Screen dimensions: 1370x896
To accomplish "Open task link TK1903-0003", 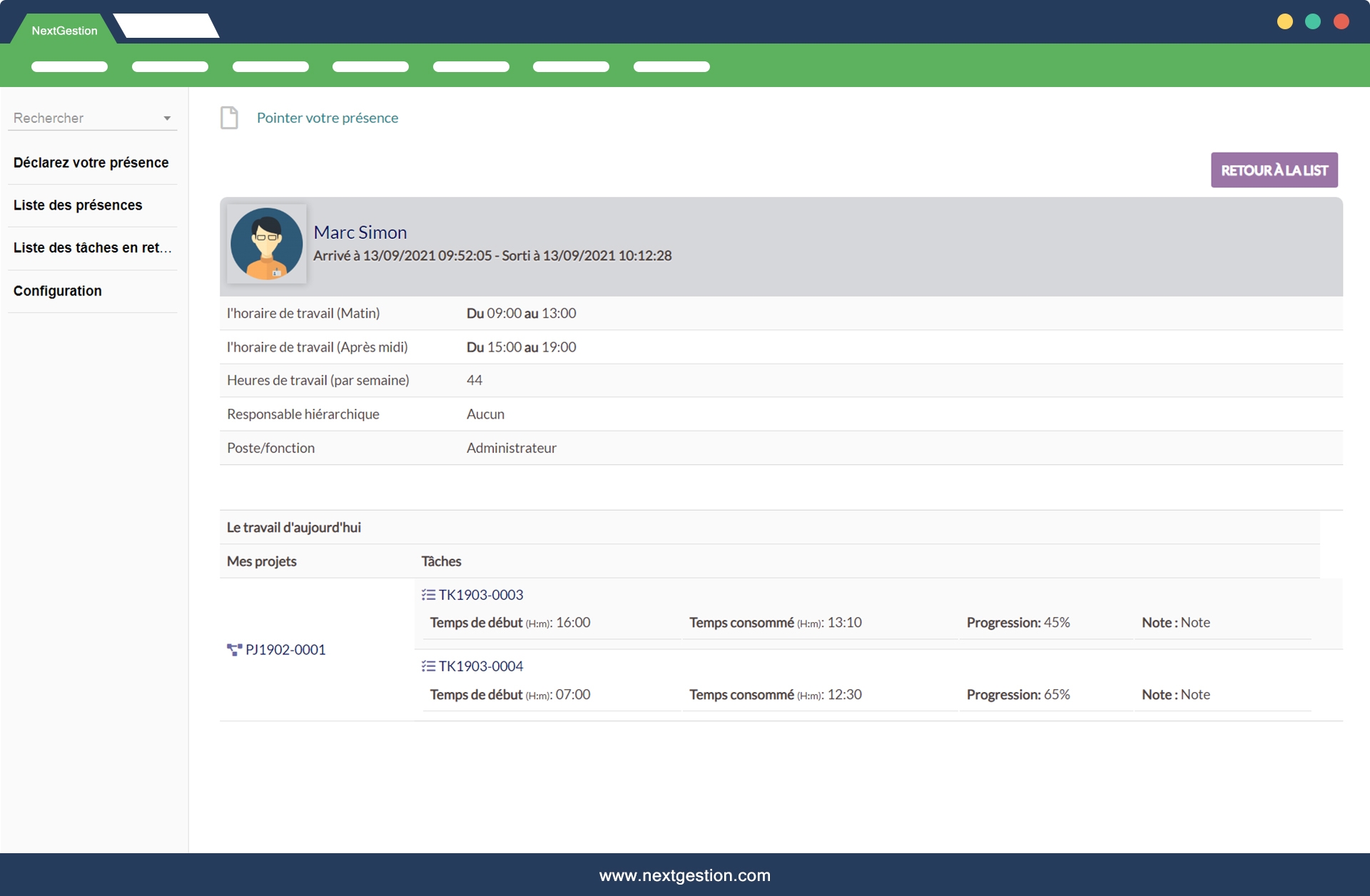I will tap(481, 595).
